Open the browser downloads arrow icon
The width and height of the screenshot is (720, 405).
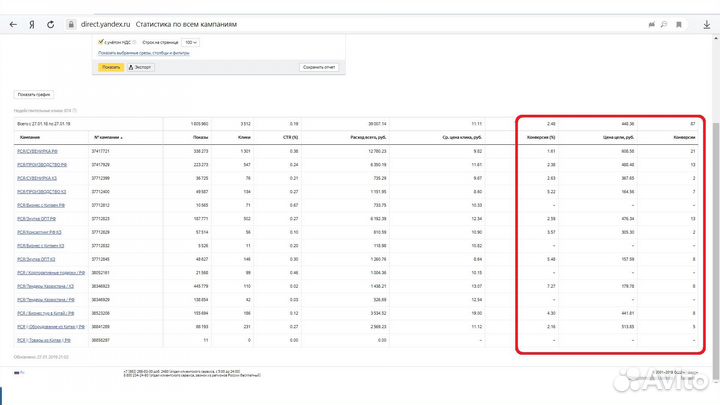[706, 23]
